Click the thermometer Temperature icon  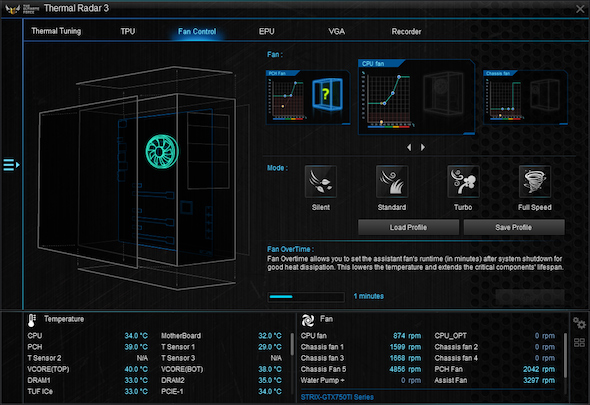[x=32, y=320]
